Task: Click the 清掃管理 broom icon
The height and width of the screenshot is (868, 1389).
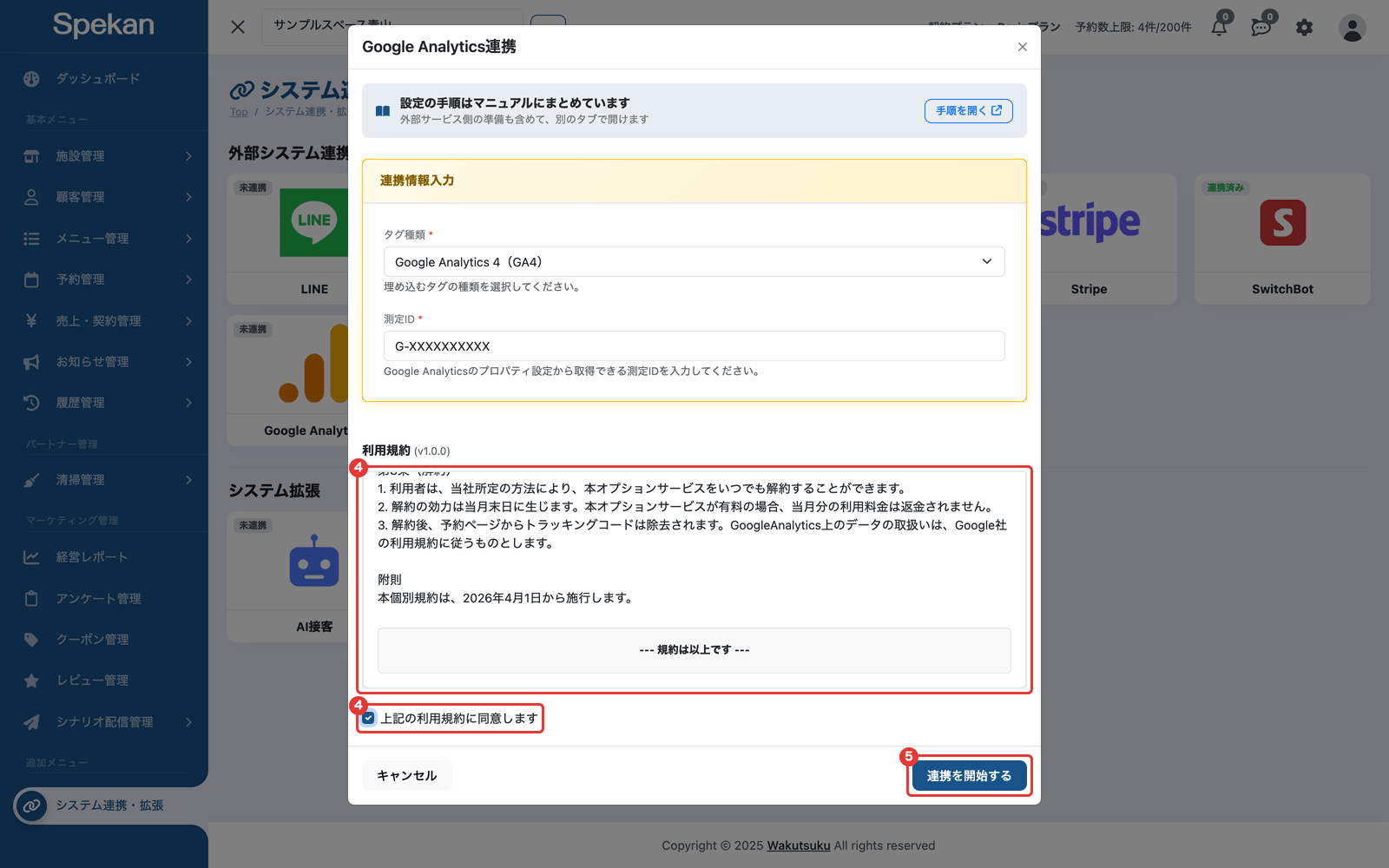Action: coord(31,480)
